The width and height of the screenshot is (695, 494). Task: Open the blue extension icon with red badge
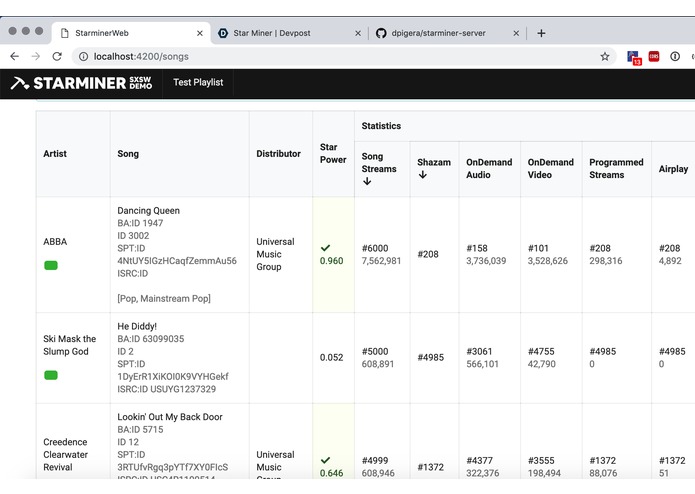coord(634,58)
